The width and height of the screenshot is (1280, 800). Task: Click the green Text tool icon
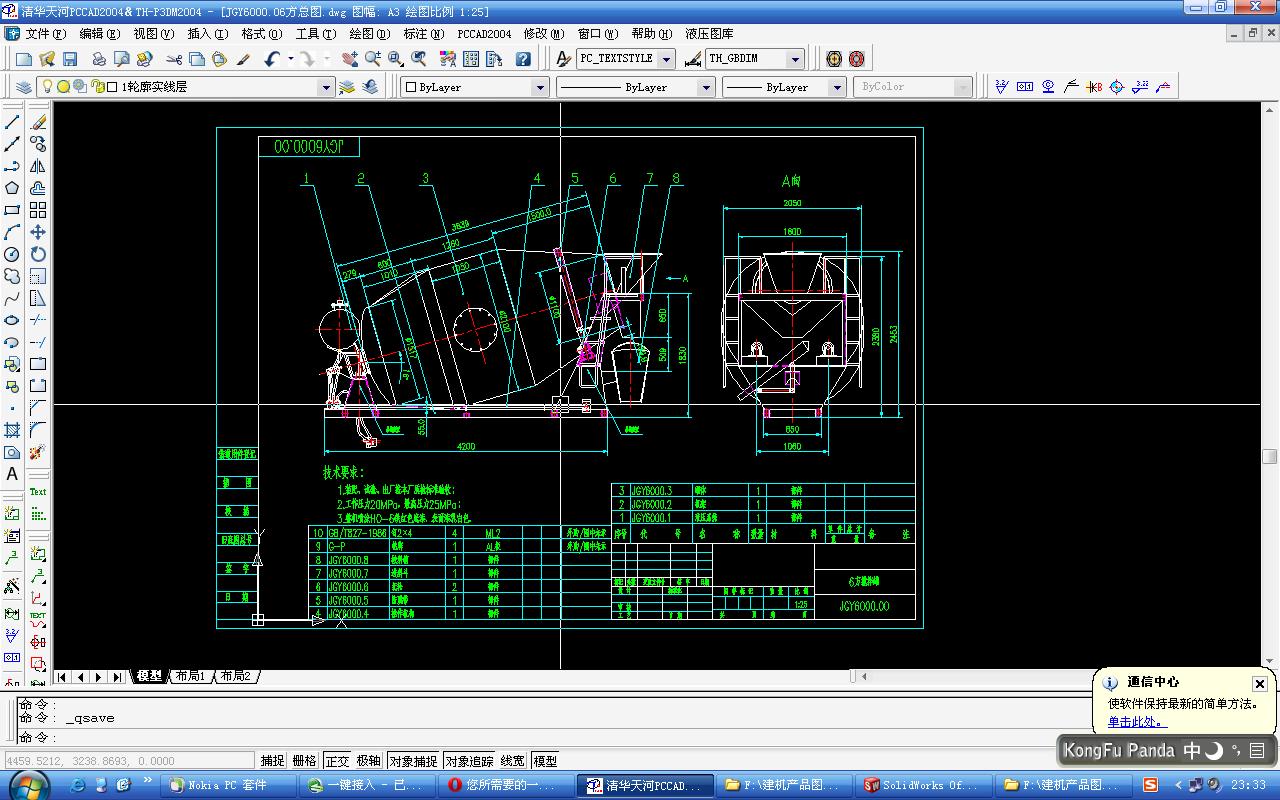click(38, 492)
